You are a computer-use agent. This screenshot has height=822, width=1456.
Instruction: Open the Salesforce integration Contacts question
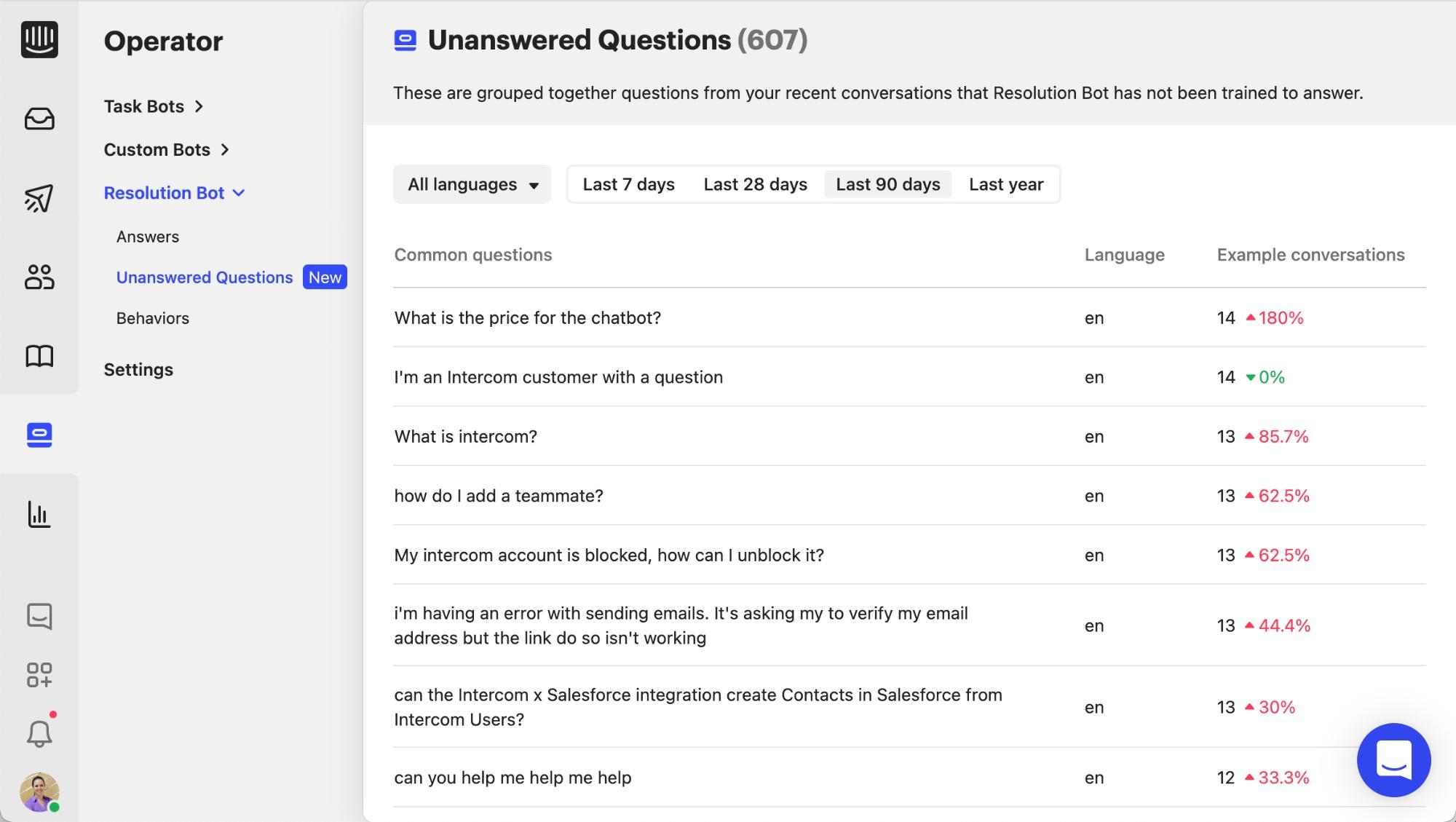[698, 707]
